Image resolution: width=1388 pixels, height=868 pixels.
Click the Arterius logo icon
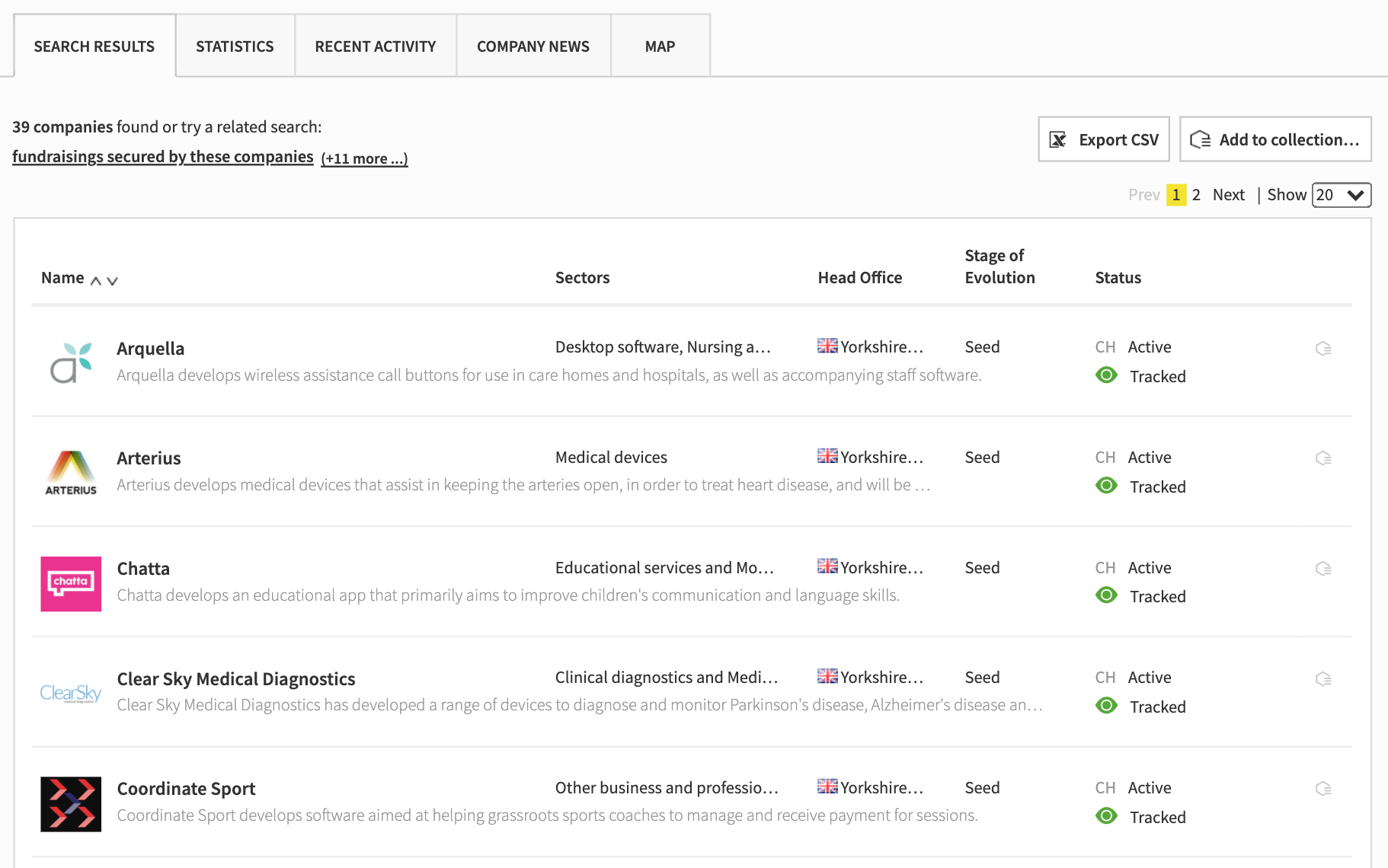click(71, 473)
